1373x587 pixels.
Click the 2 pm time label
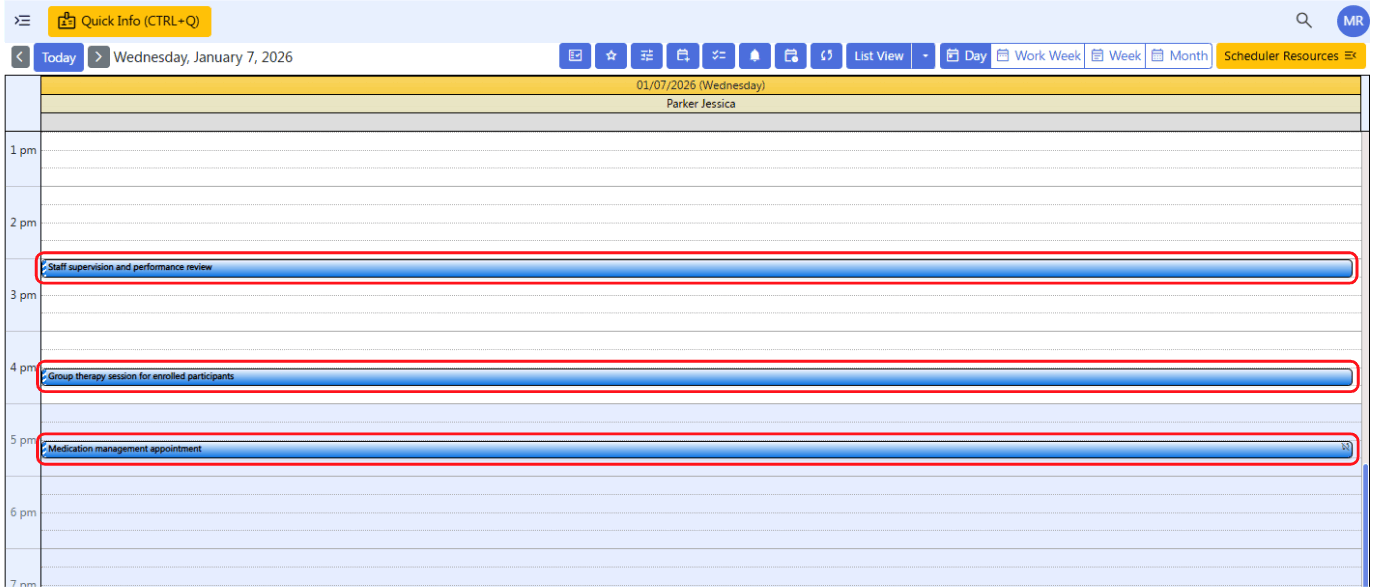click(x=23, y=222)
